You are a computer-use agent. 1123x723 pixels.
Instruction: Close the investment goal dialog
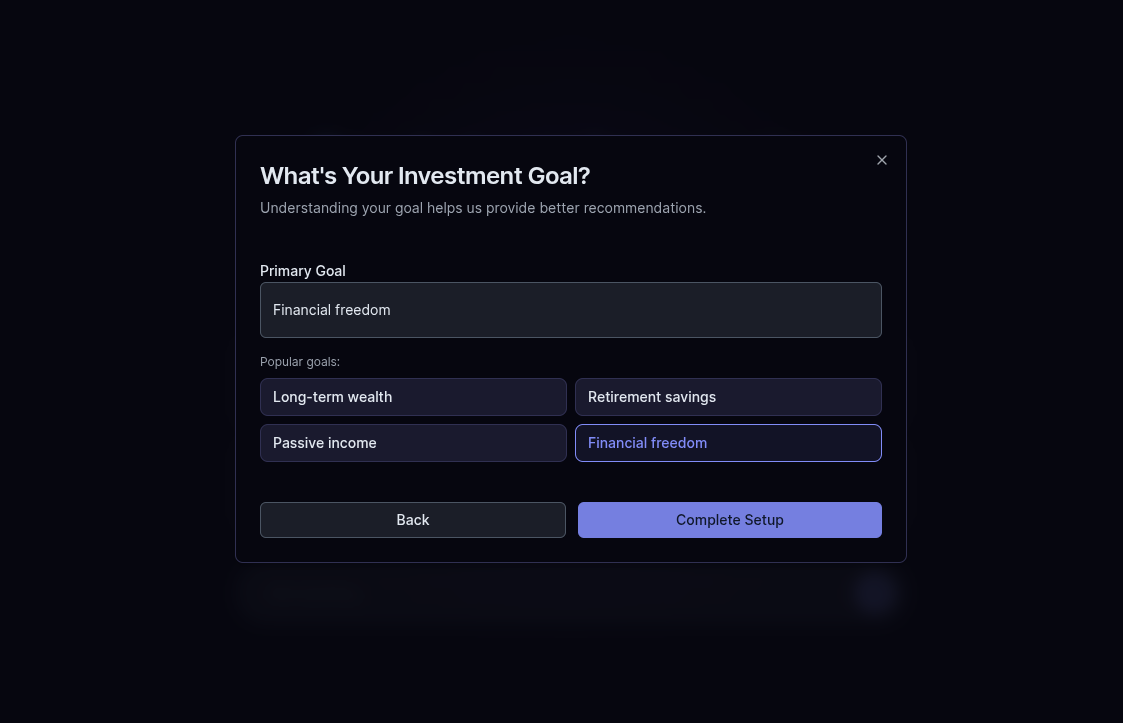(x=881, y=160)
